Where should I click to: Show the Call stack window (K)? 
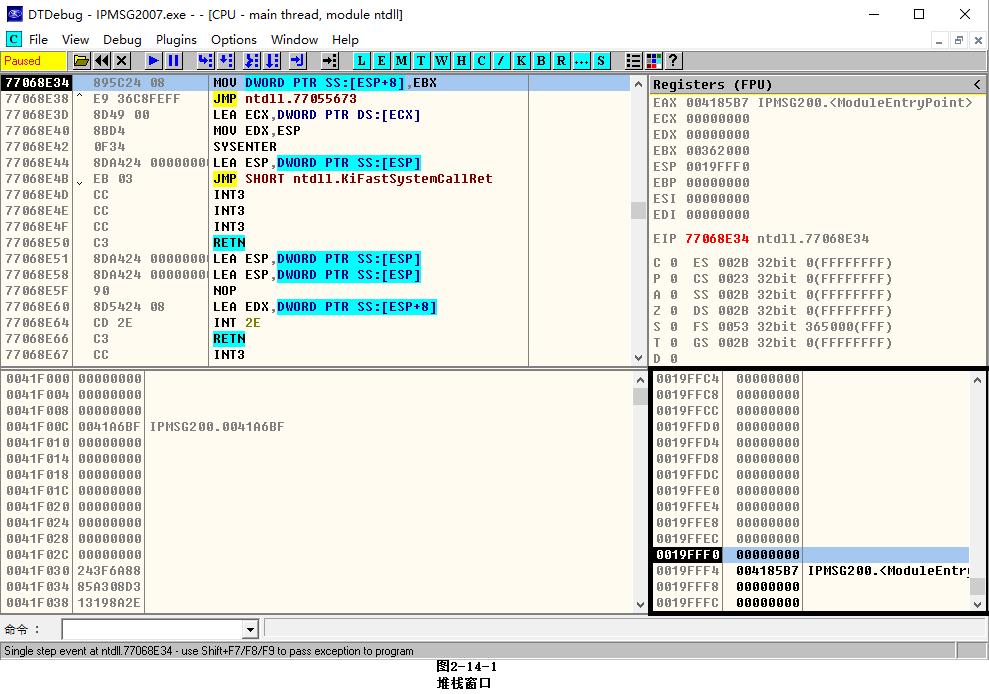click(x=521, y=61)
